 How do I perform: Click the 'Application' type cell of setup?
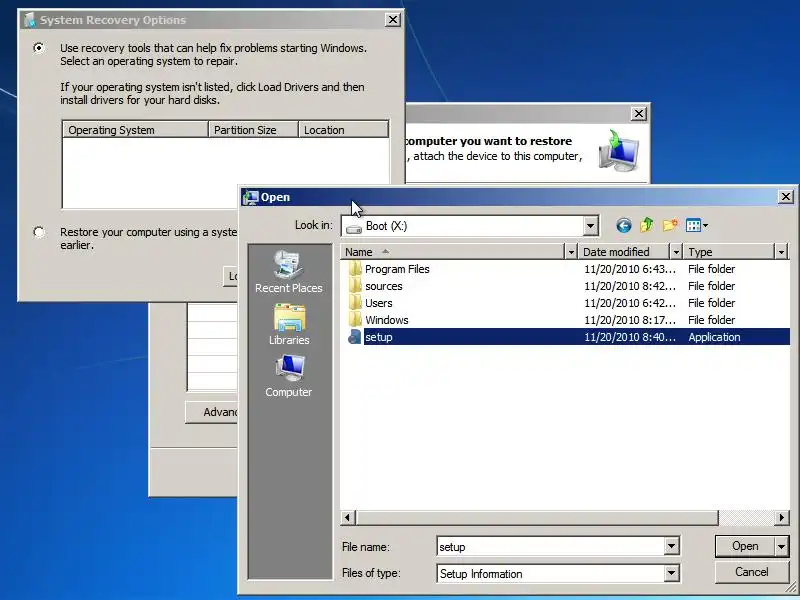(714, 337)
